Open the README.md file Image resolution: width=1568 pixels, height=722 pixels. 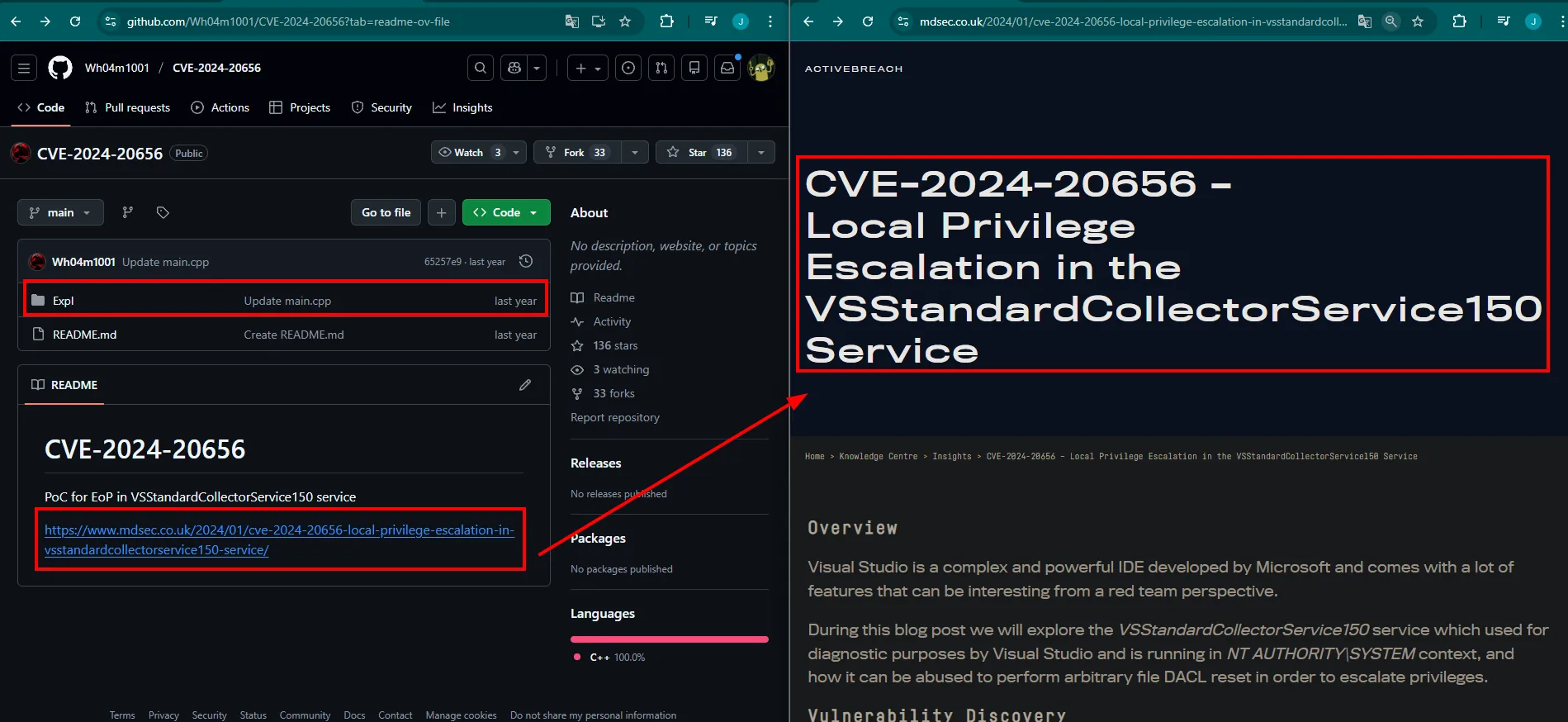click(84, 335)
